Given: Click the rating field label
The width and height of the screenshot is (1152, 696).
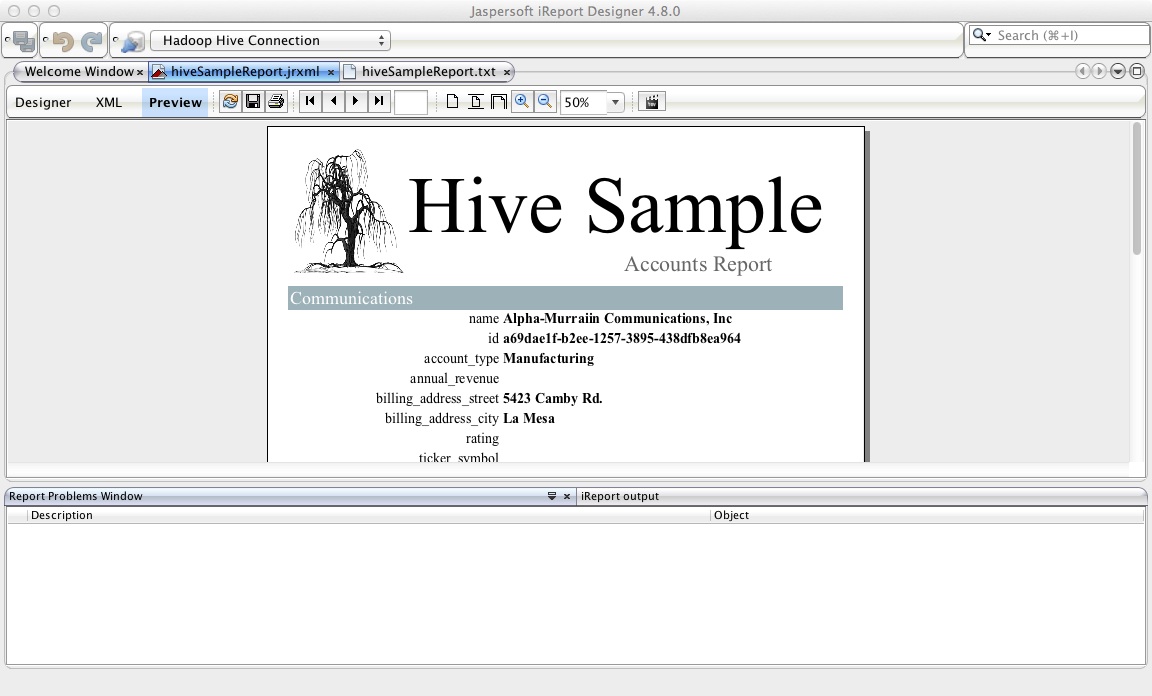Looking at the screenshot, I should (482, 438).
